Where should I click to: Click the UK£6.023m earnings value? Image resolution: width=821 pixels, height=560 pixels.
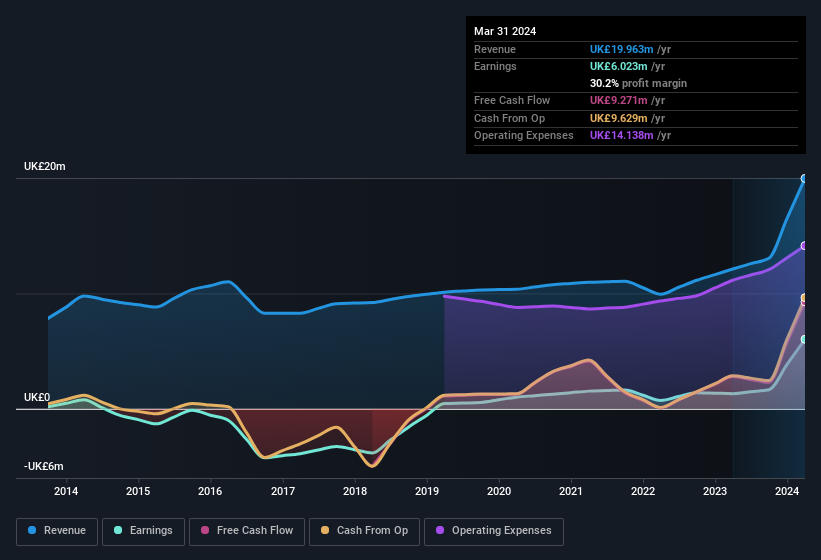tap(618, 66)
